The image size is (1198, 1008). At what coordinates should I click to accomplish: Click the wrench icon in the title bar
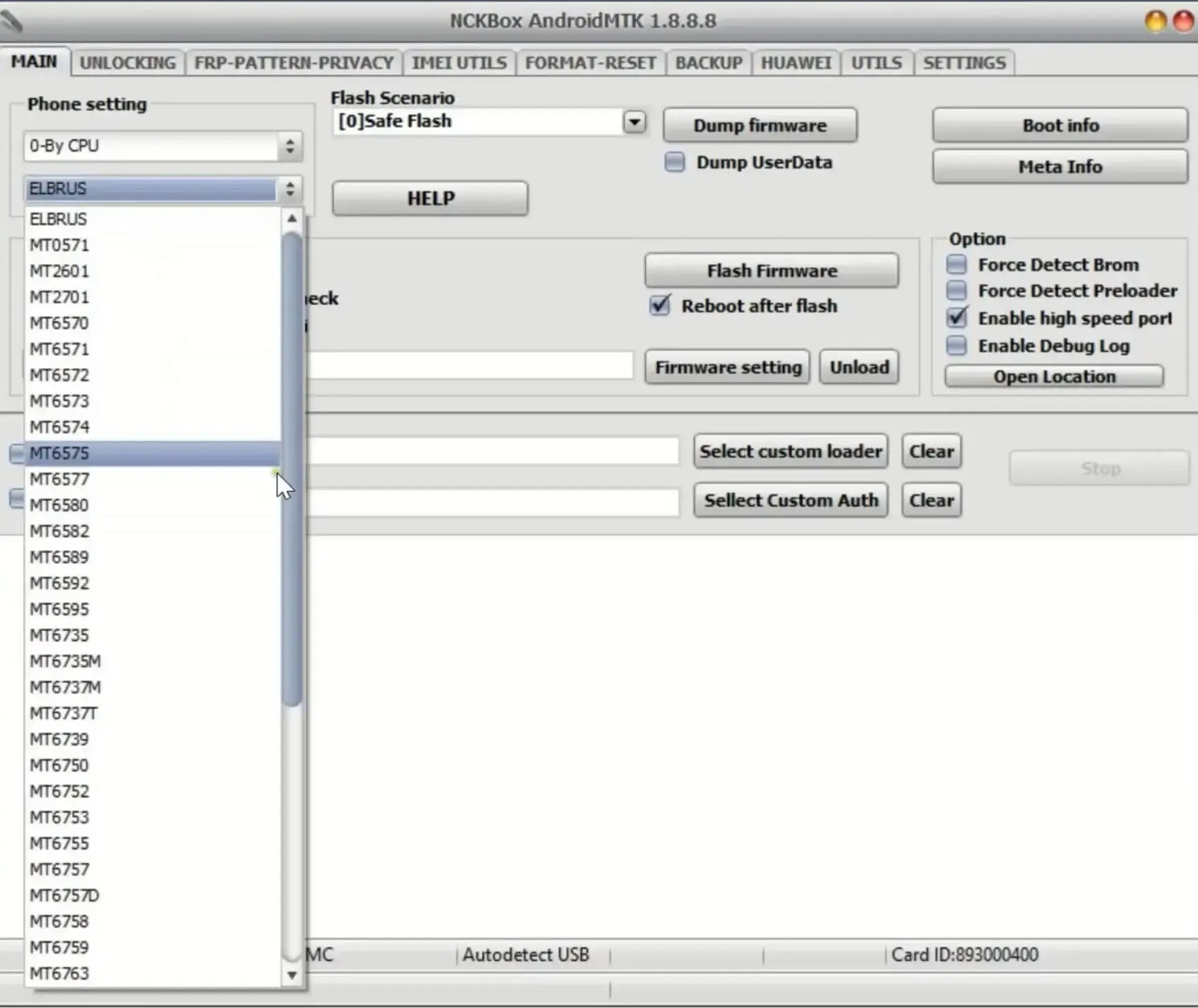click(12, 21)
